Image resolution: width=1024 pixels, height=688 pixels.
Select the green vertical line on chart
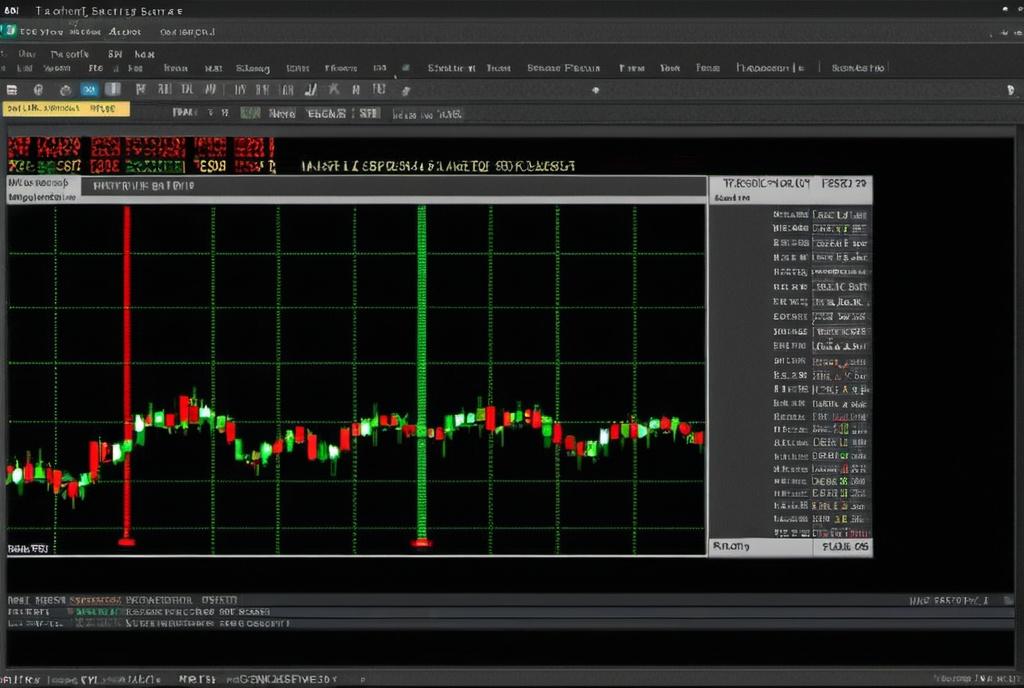422,372
